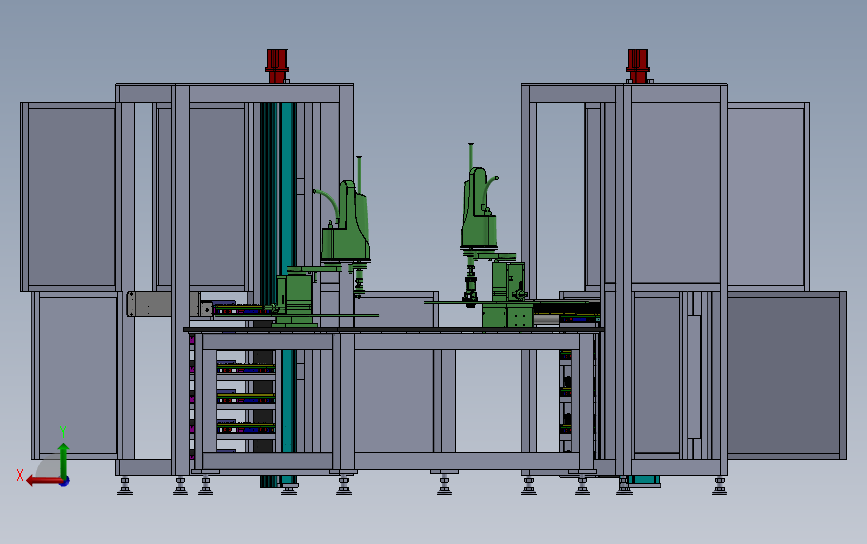Select the red motor atop the left frame
867x544 pixels.
click(x=277, y=66)
